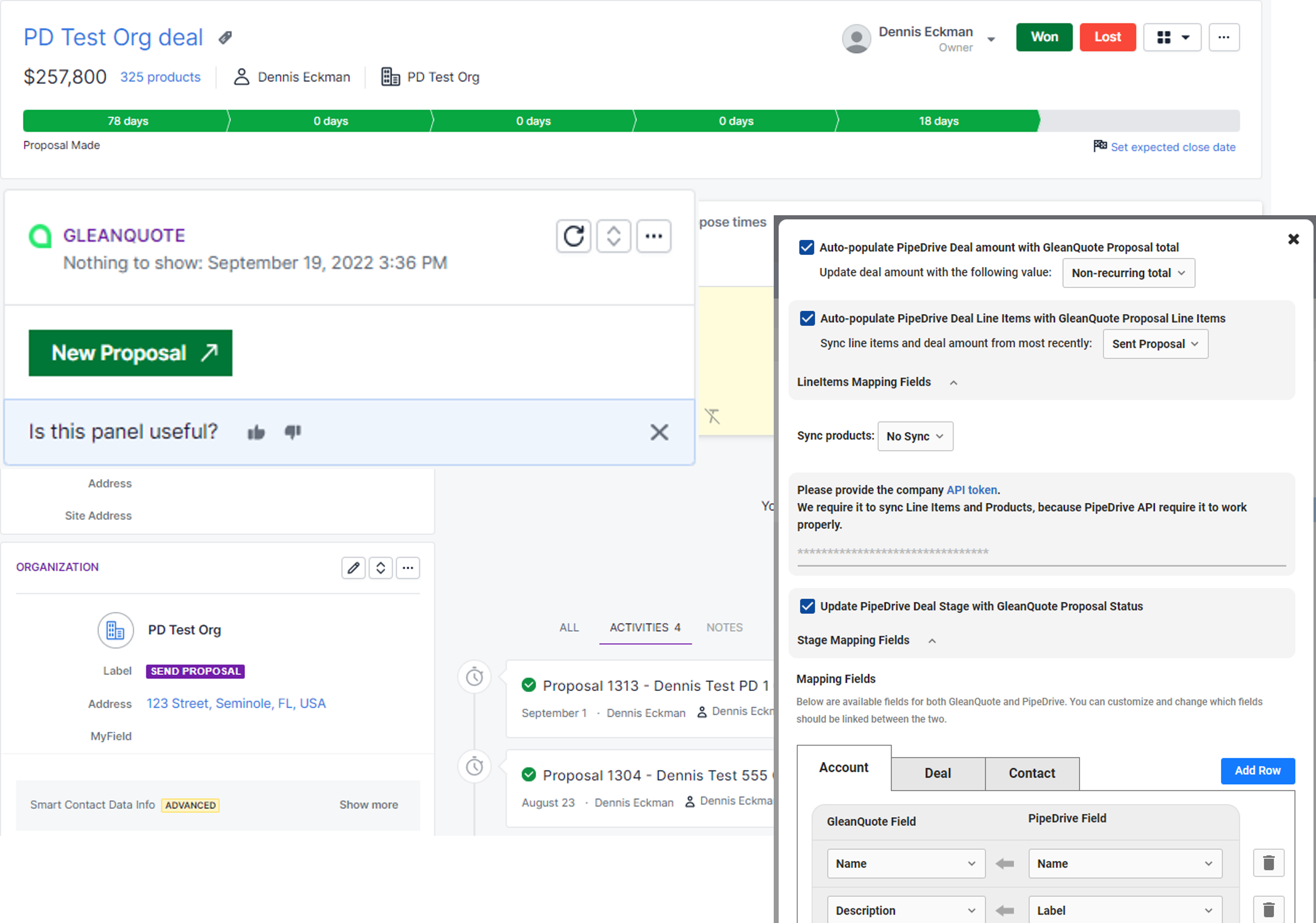Edit the organization with the pencil icon
Screen dimensions: 1316x923
353,567
